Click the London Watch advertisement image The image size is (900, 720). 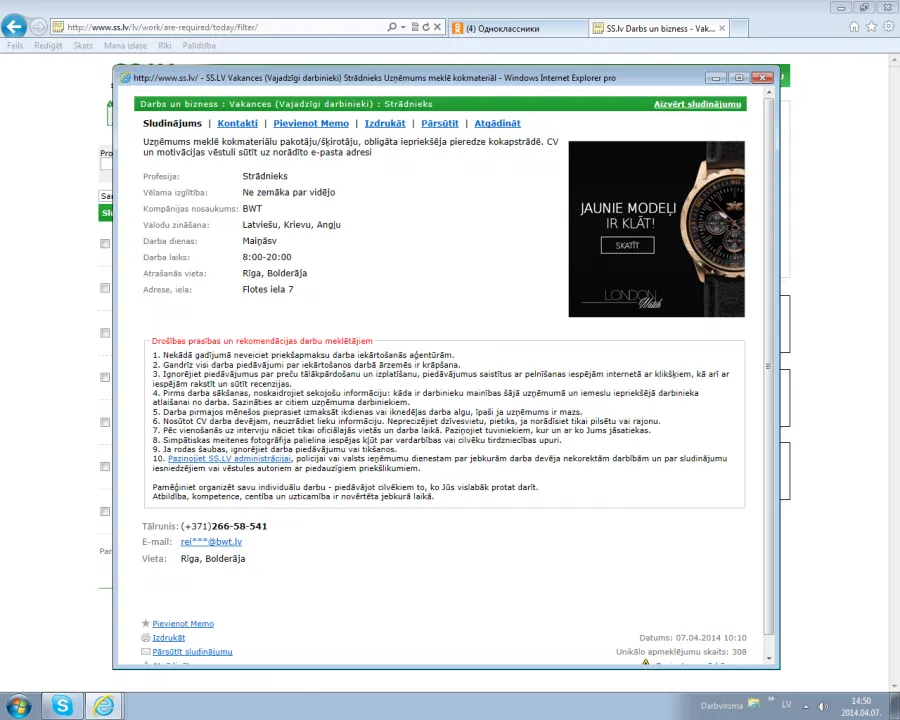coord(657,229)
